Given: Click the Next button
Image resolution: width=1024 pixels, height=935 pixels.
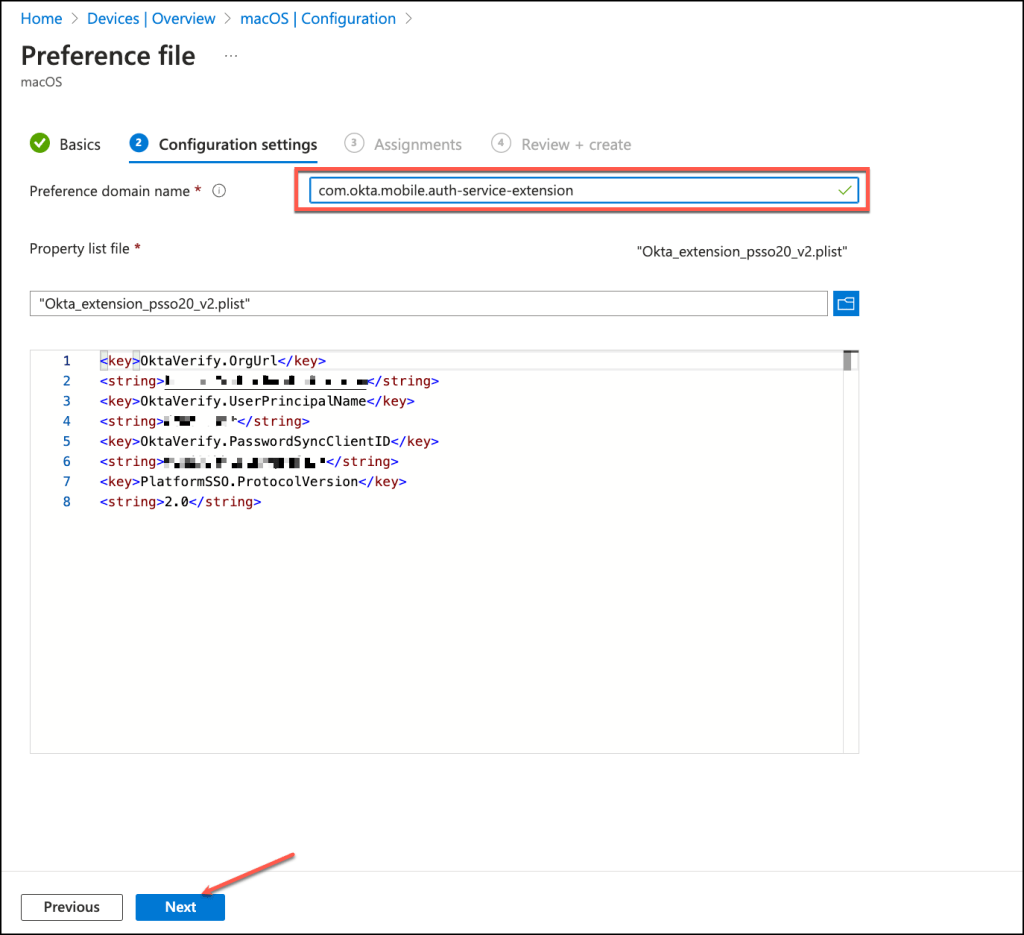Looking at the screenshot, I should click(x=180, y=907).
